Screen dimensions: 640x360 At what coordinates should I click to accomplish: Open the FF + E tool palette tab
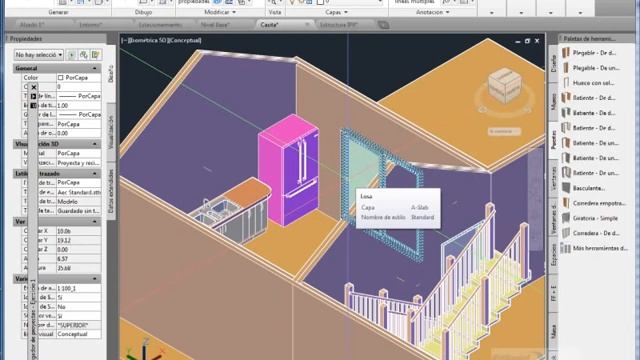pyautogui.click(x=553, y=293)
